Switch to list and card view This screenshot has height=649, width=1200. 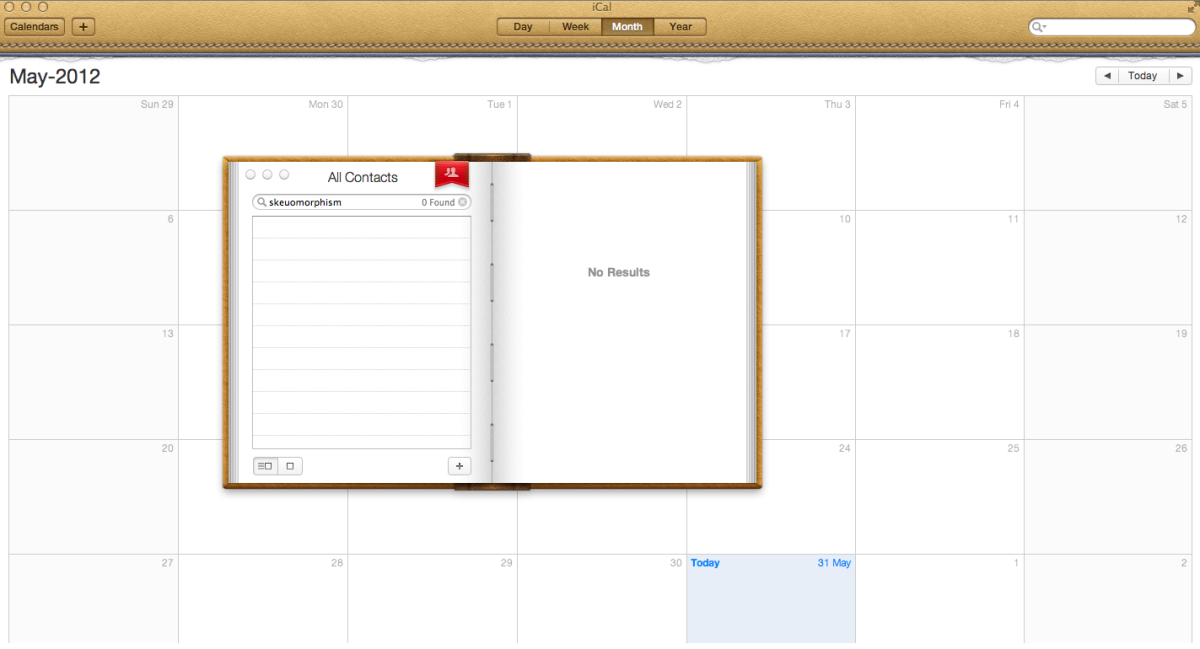pyautogui.click(x=265, y=466)
